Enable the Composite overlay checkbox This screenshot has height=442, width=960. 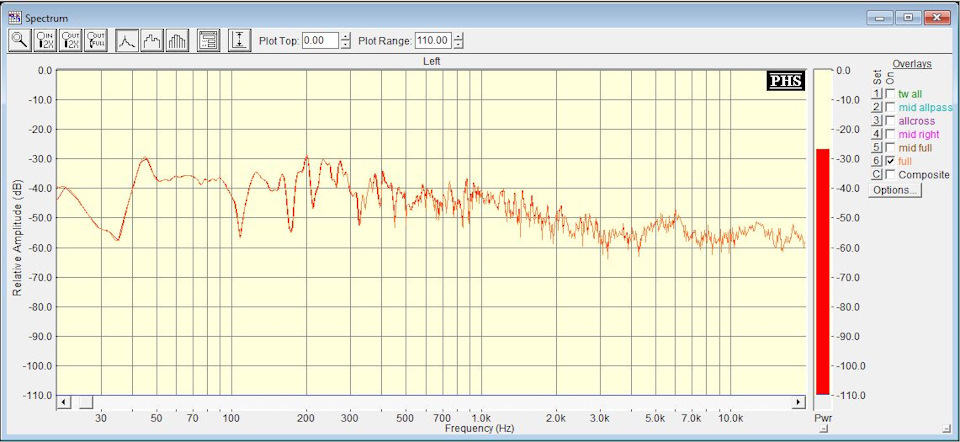pyautogui.click(x=890, y=174)
